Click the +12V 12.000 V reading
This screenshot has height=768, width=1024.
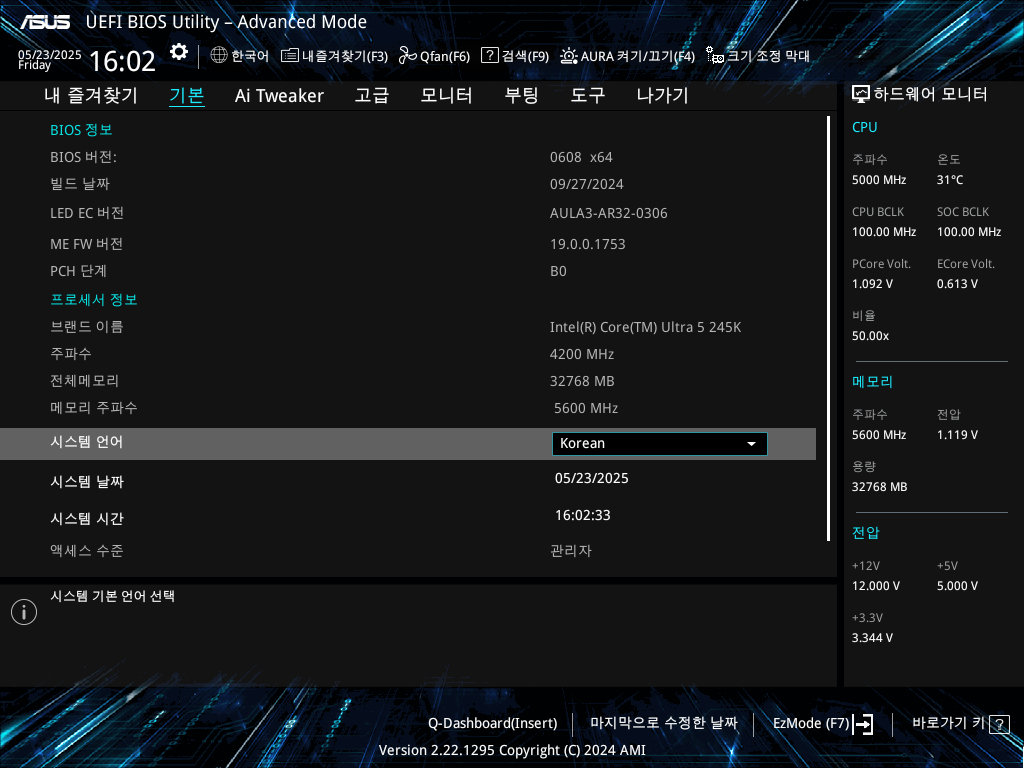click(x=876, y=586)
